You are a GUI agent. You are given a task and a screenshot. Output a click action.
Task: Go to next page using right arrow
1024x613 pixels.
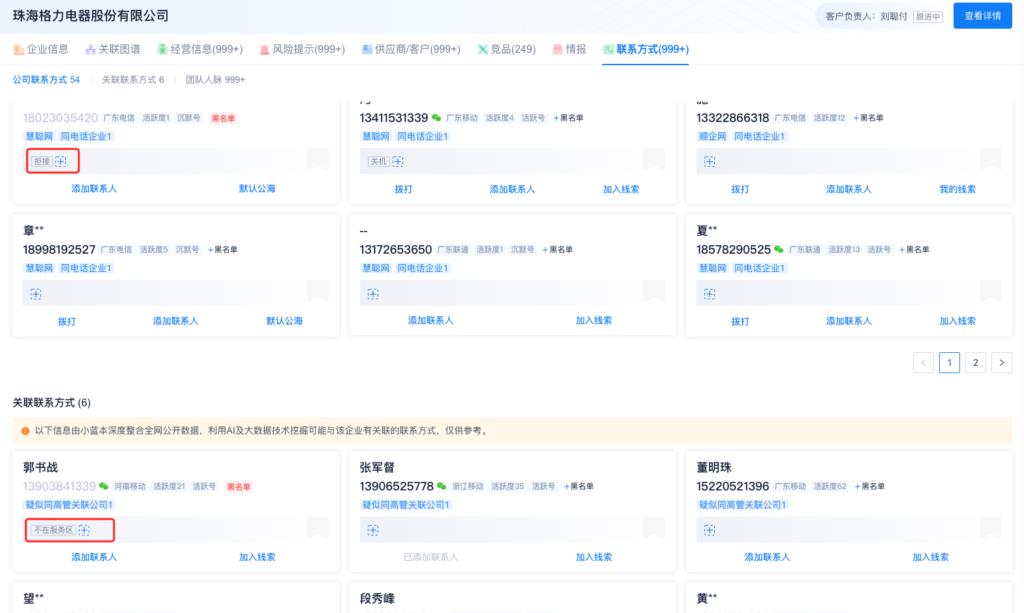point(1002,362)
